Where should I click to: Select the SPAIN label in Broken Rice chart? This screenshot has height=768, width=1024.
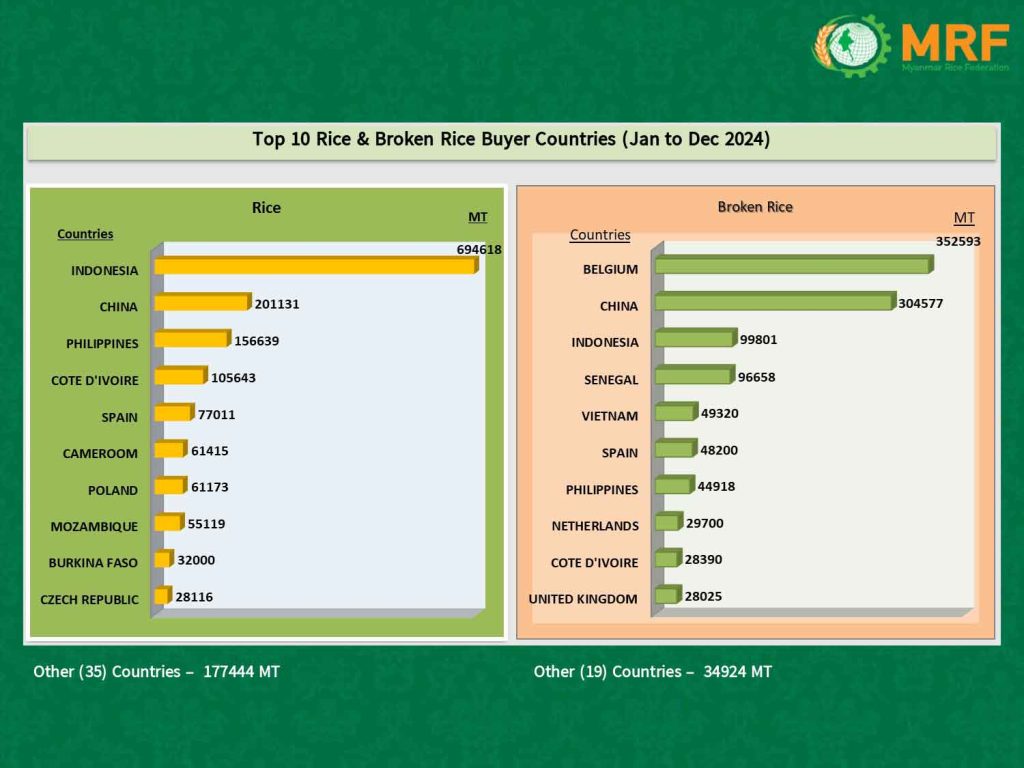619,453
